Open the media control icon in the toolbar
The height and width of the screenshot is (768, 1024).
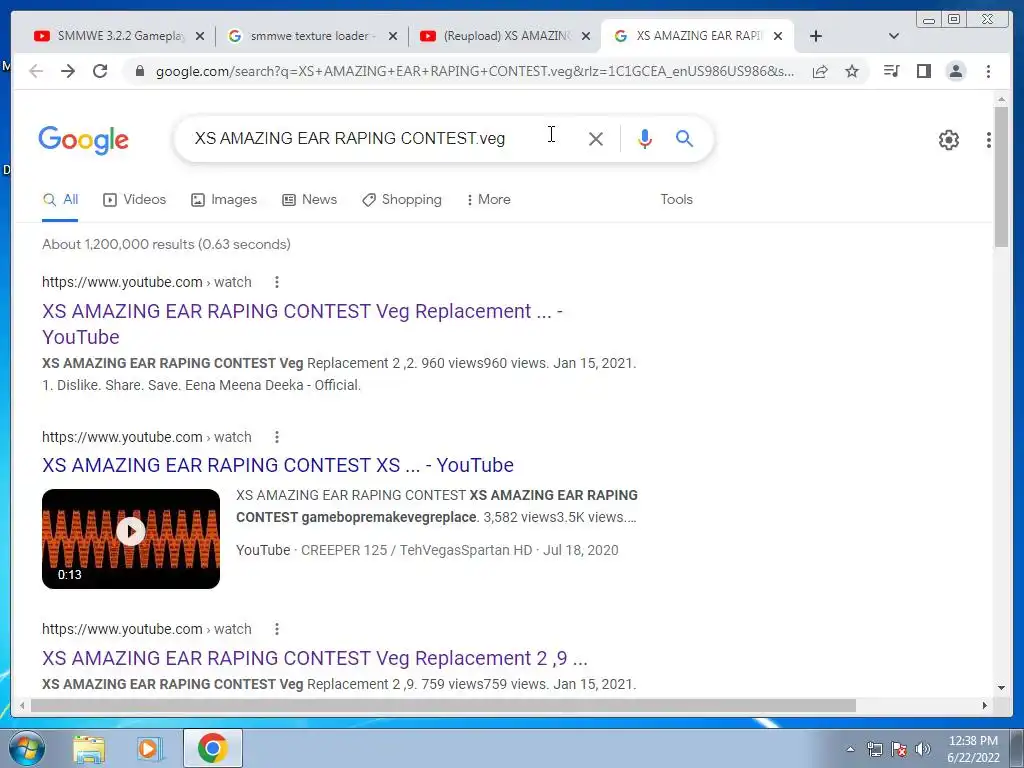(891, 71)
